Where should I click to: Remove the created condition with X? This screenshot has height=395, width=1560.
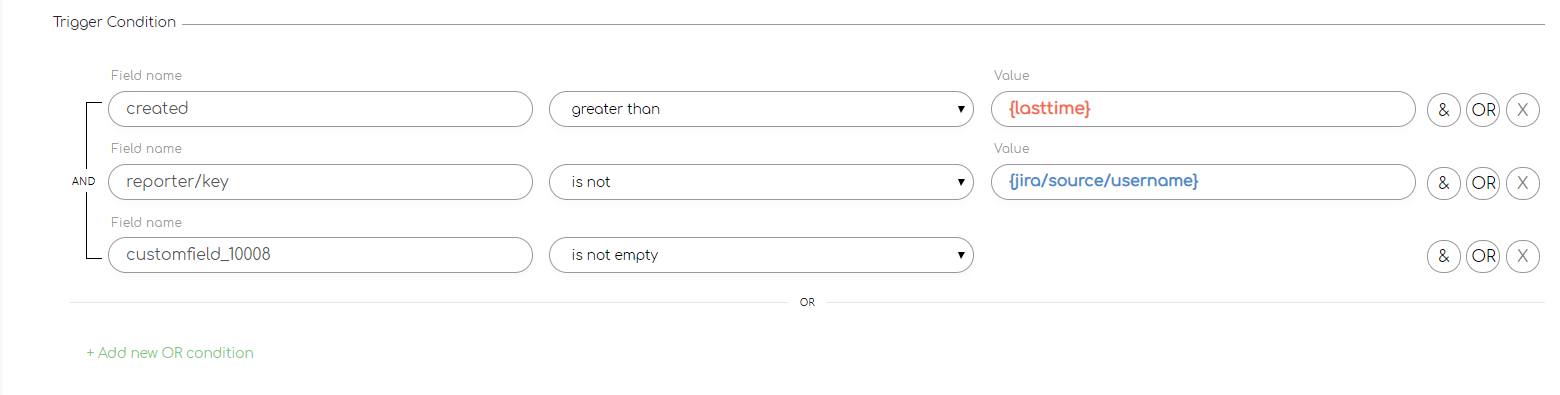click(1522, 109)
